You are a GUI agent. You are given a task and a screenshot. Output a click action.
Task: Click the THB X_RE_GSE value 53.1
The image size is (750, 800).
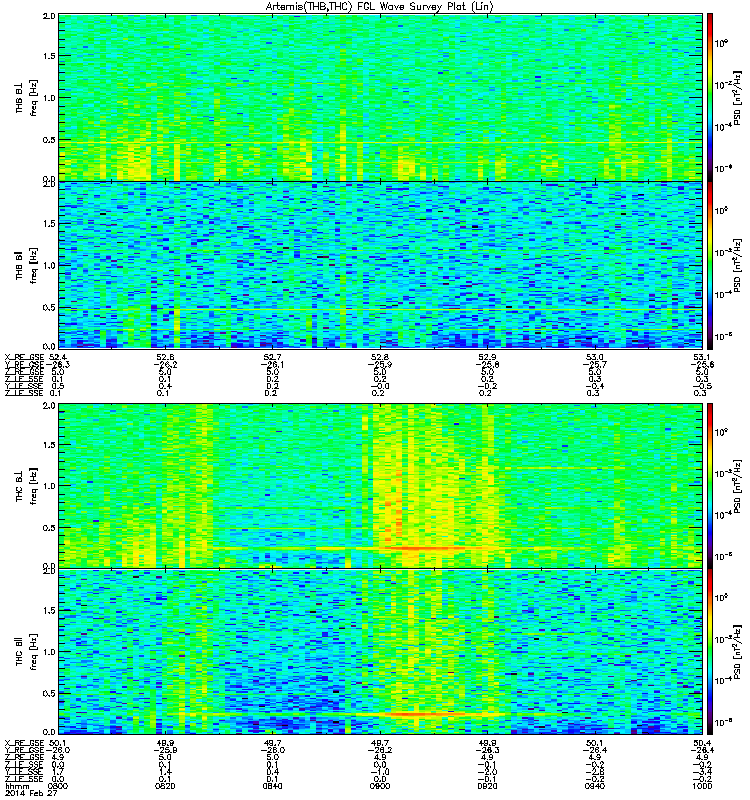[702, 357]
